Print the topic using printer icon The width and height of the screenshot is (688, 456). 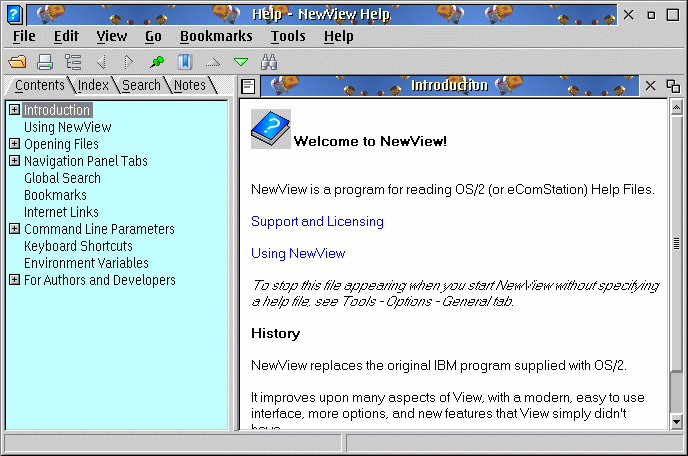(x=45, y=62)
